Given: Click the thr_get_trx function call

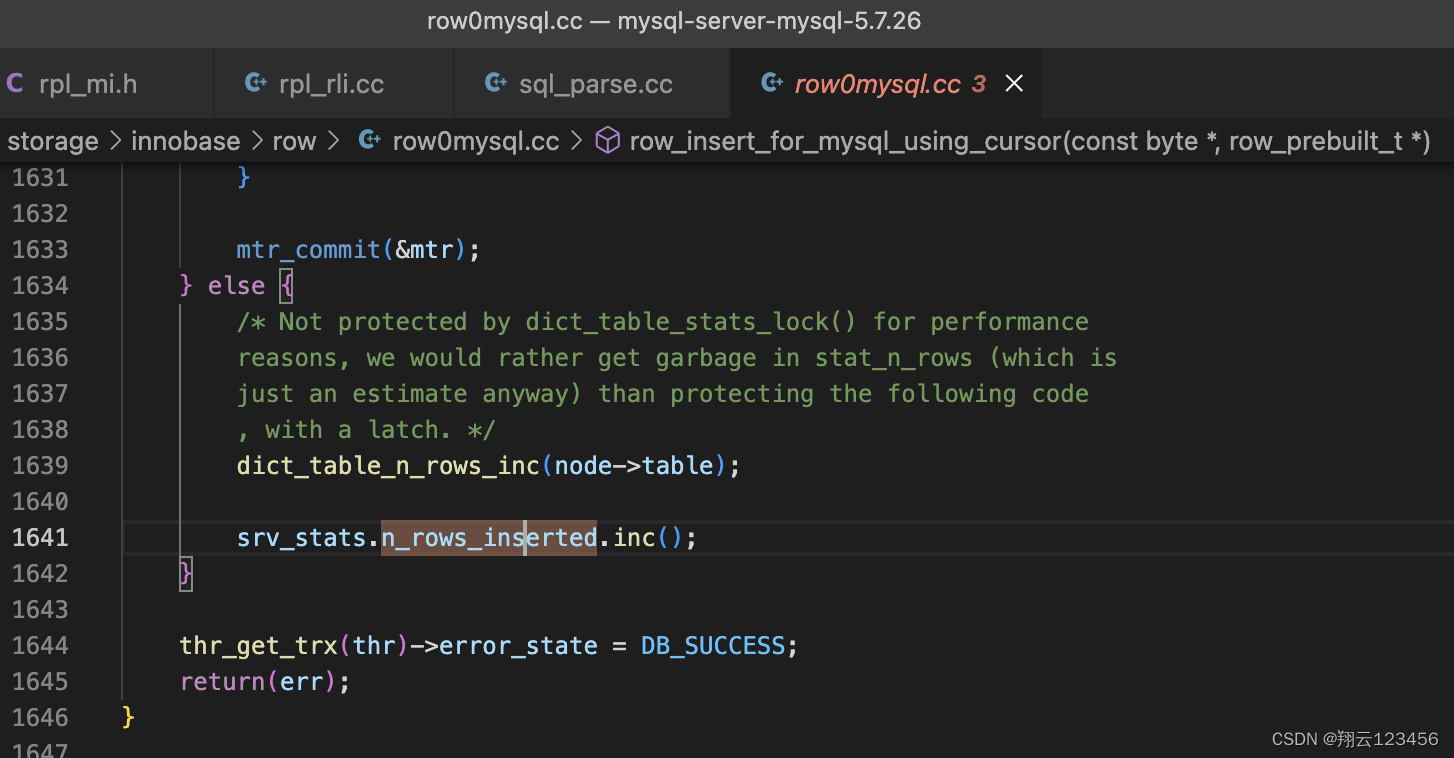Looking at the screenshot, I should (258, 645).
